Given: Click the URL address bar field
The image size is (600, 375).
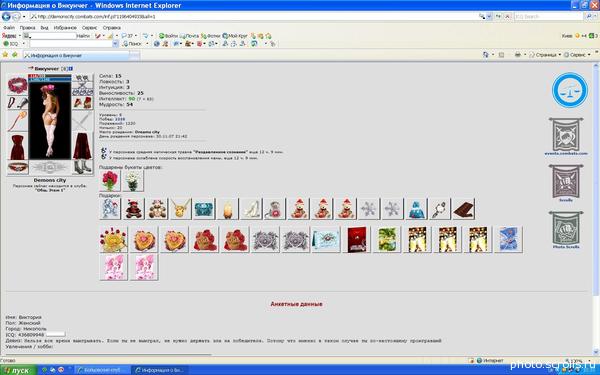Looking at the screenshot, I should click(x=254, y=16).
